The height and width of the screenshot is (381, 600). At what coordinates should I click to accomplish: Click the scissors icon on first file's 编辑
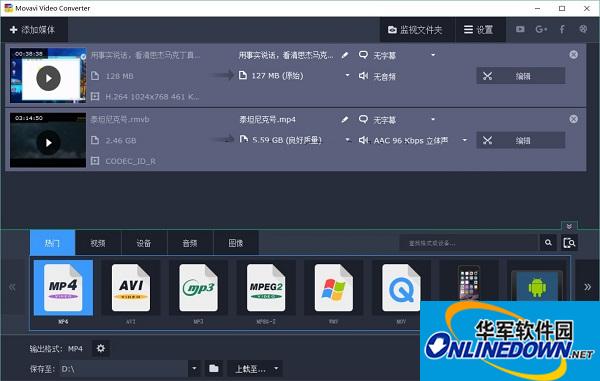[487, 76]
